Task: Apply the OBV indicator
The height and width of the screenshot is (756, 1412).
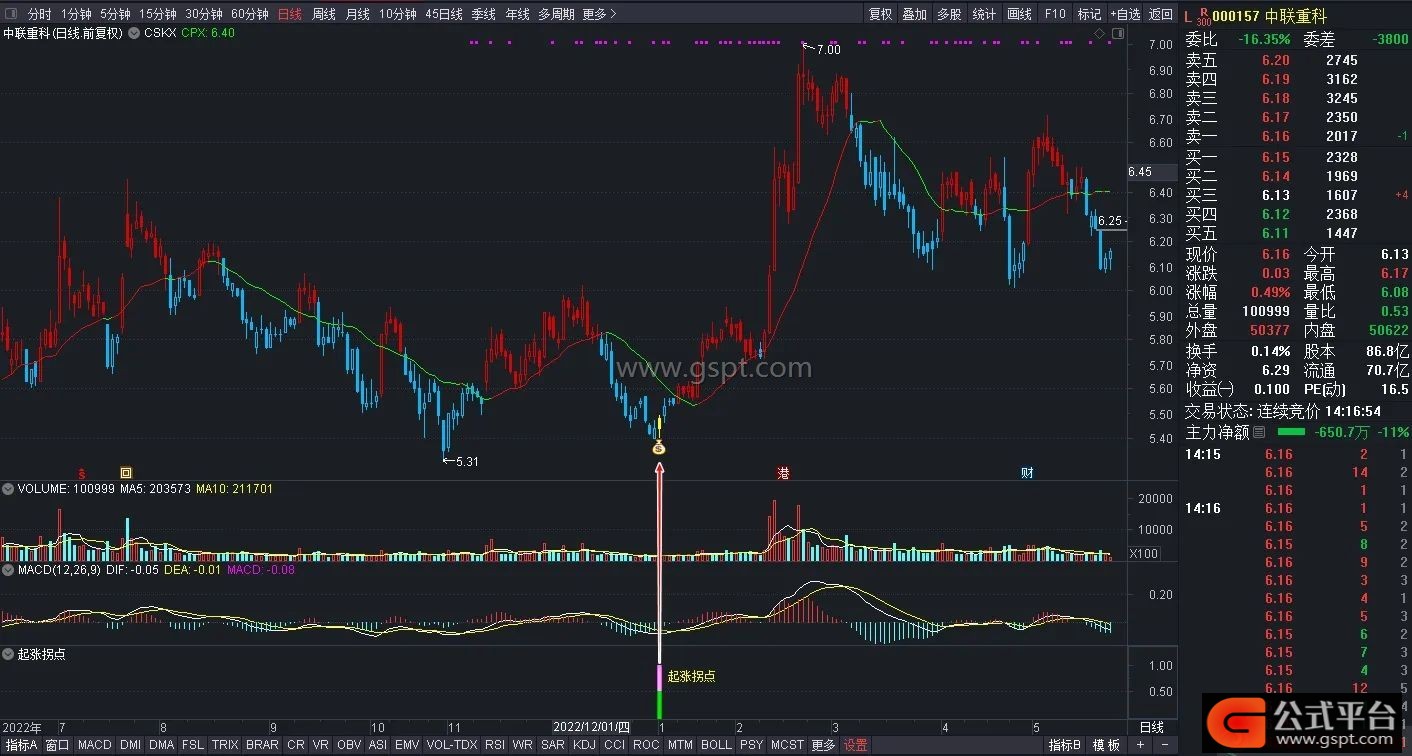Action: [x=349, y=745]
